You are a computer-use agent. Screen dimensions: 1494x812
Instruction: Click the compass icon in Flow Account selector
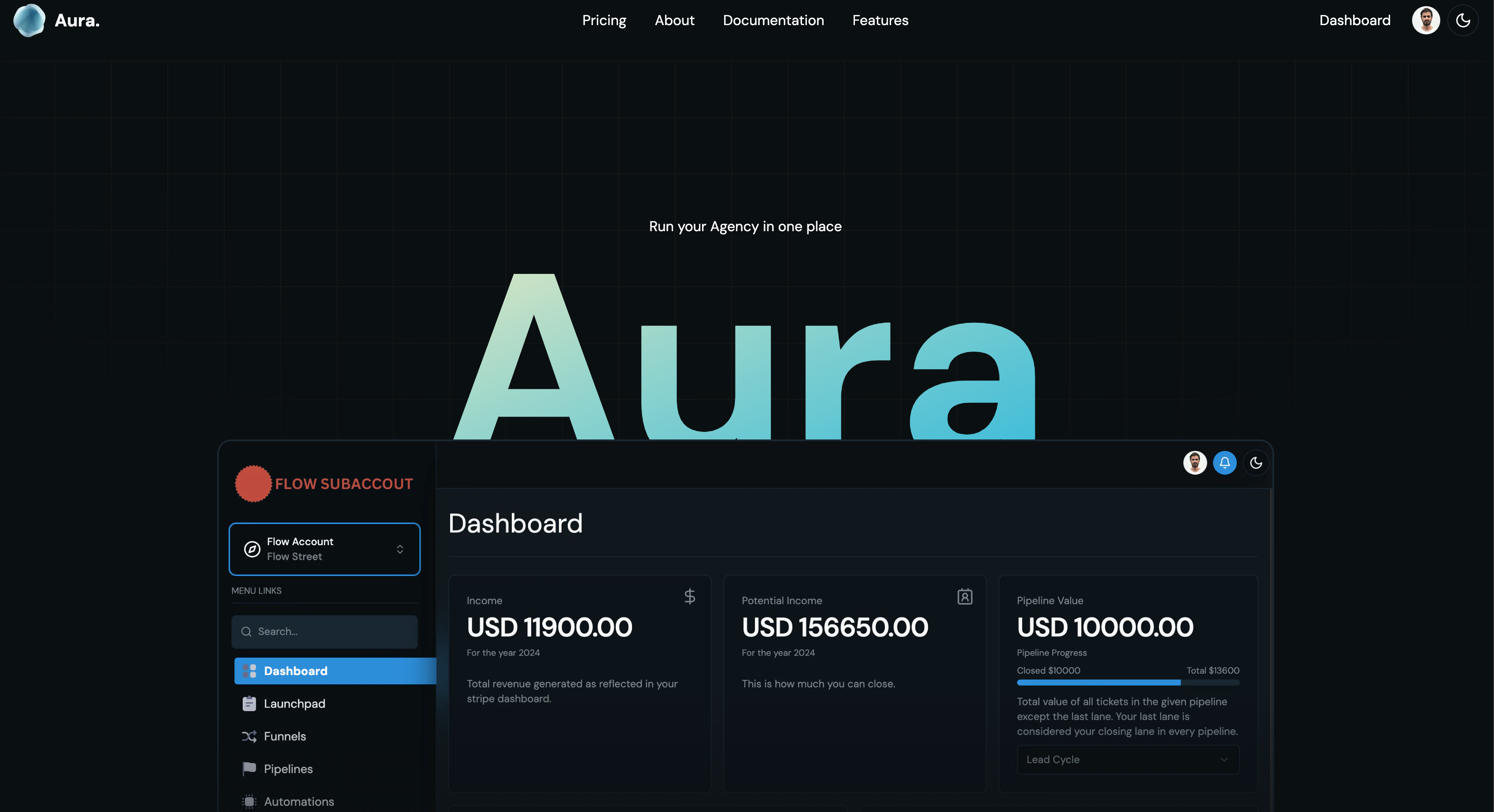click(x=251, y=549)
